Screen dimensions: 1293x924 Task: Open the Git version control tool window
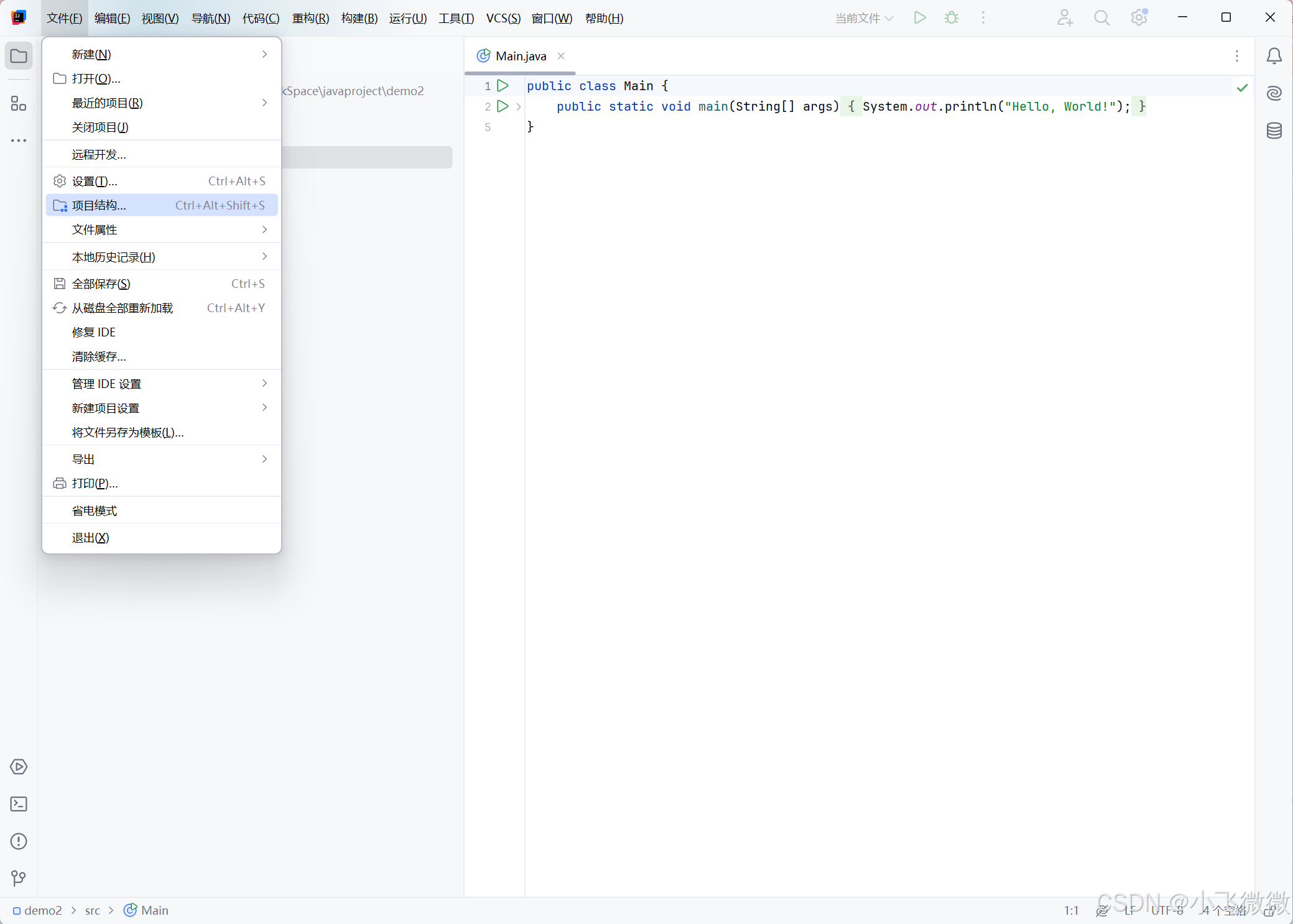coord(19,878)
